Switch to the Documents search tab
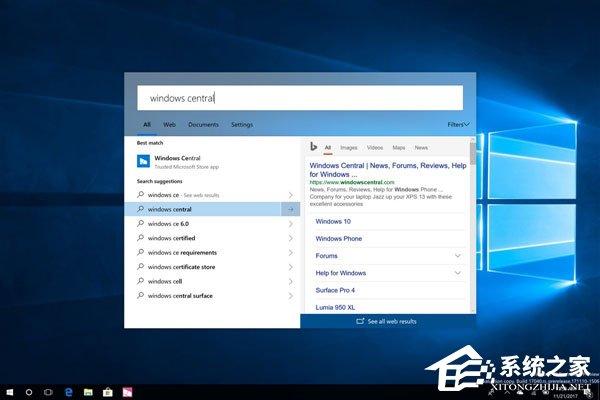 [x=203, y=124]
